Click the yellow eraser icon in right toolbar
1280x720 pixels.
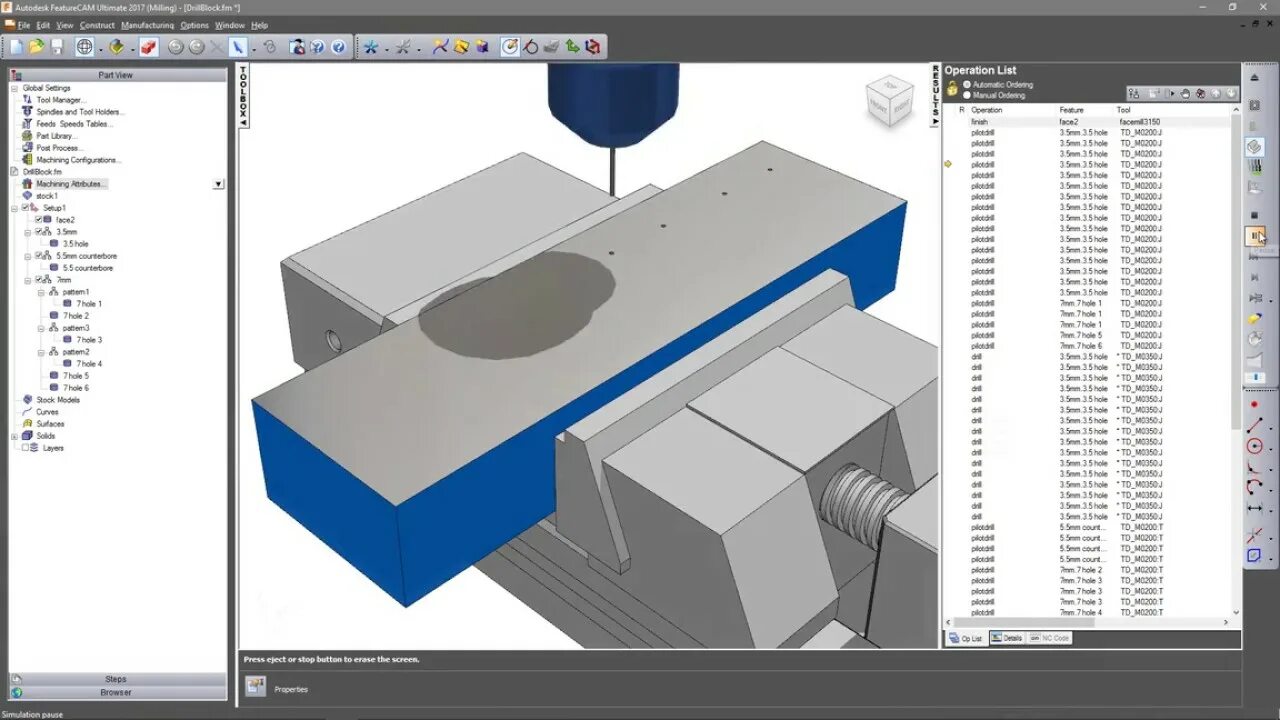point(1255,319)
